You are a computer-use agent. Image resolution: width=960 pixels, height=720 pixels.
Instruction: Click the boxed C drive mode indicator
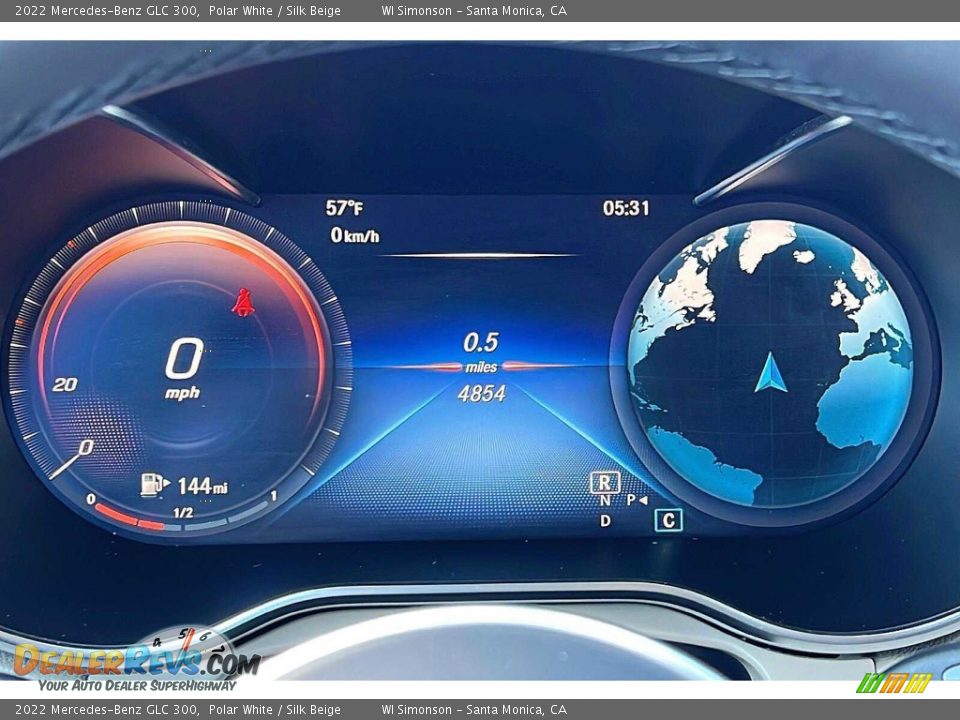tap(668, 520)
